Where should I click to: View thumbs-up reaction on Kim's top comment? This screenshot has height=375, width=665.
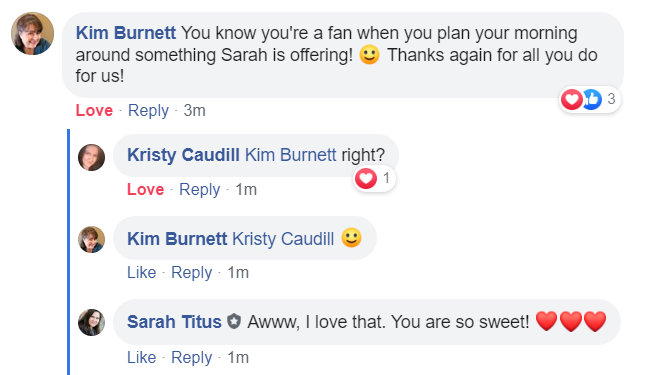click(x=592, y=99)
